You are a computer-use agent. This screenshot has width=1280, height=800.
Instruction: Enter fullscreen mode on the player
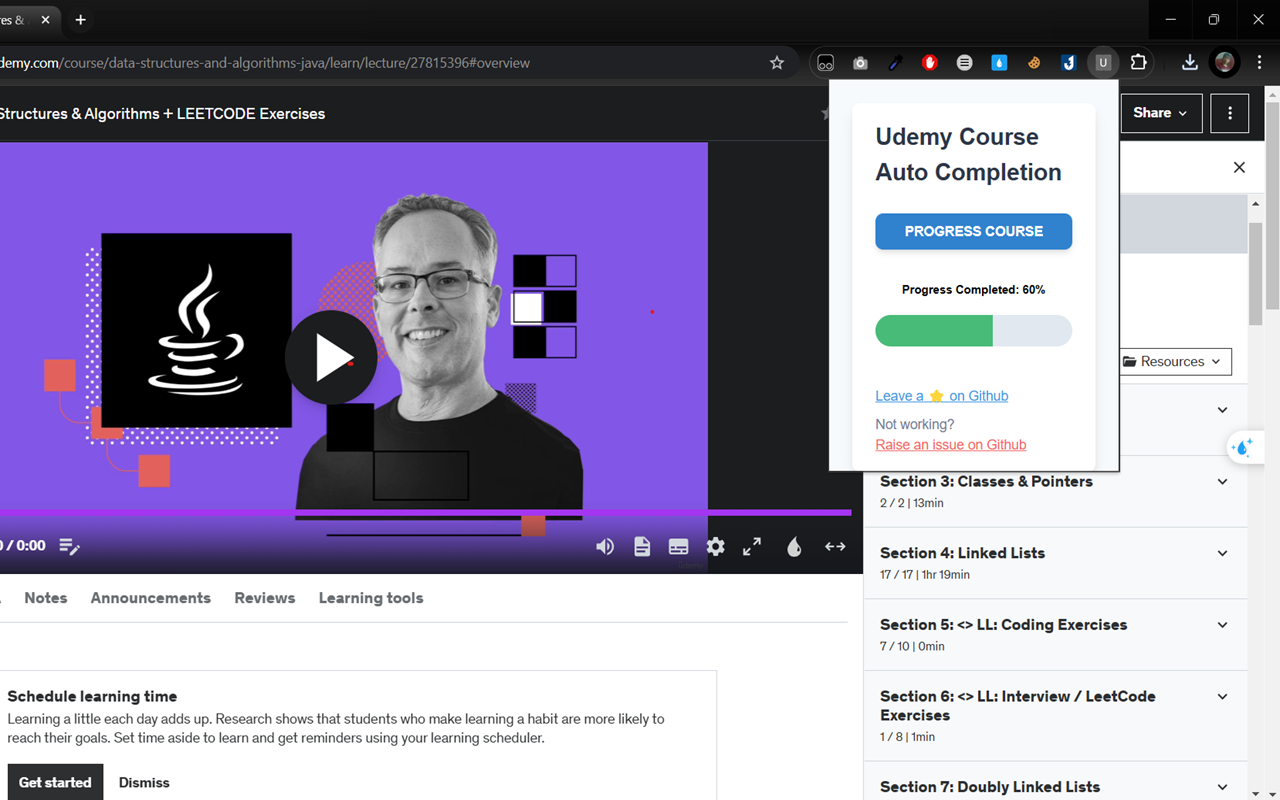pos(752,546)
